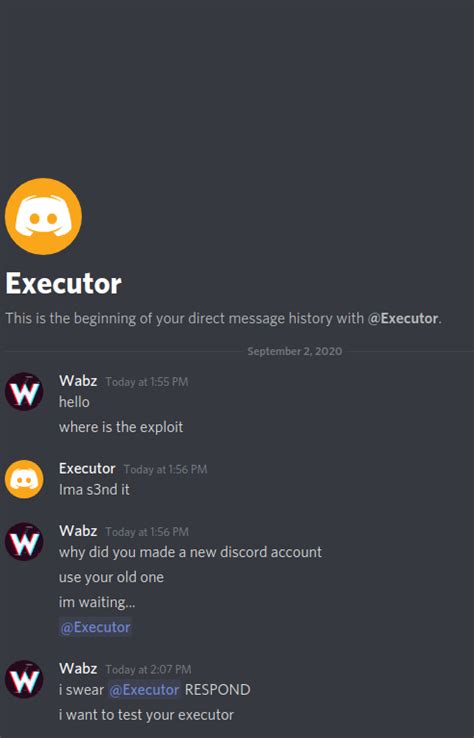This screenshot has height=738, width=474.
Task: Select the September 2, 2020 date divider
Action: point(295,351)
